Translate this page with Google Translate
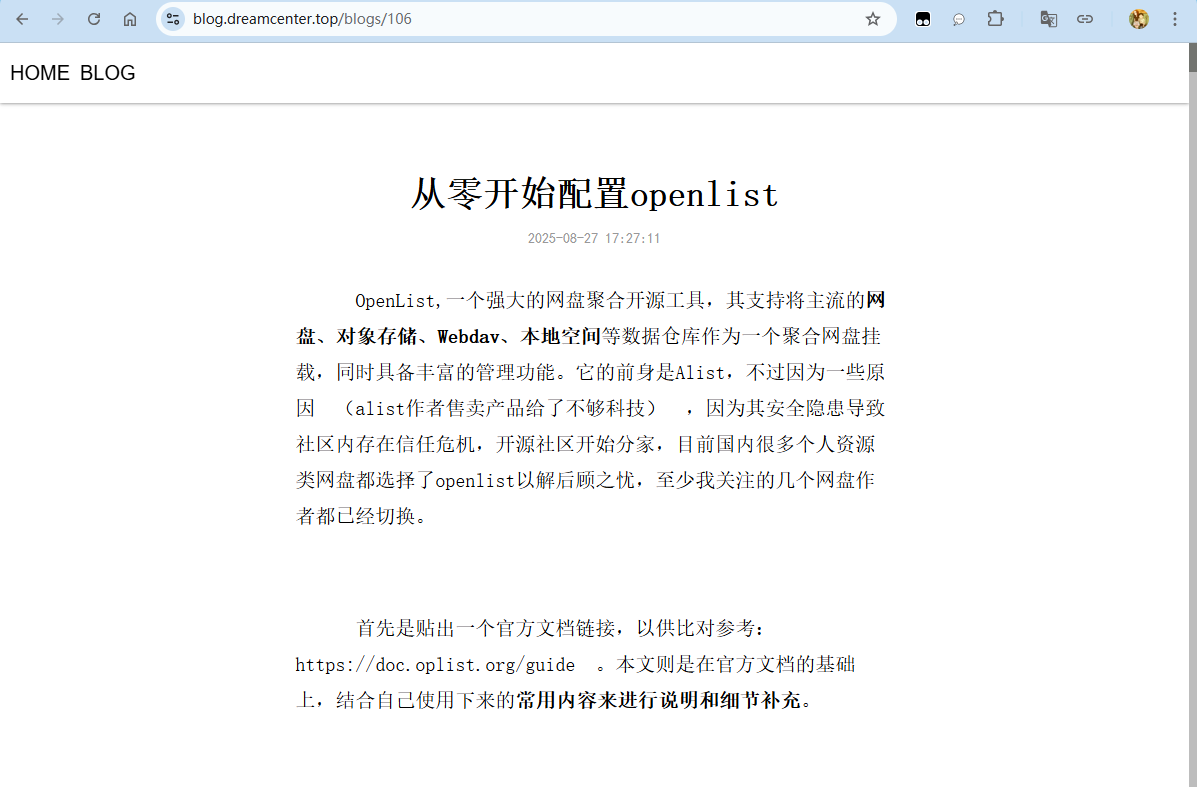1197x787 pixels. coord(1048,19)
